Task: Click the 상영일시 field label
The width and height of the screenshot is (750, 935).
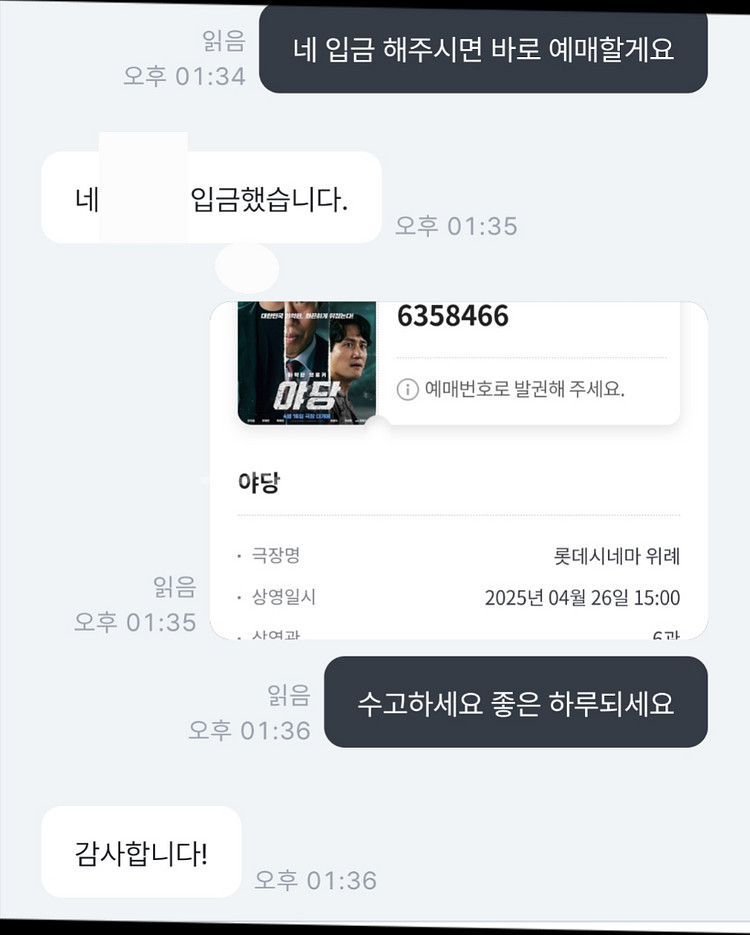Action: click(x=283, y=598)
